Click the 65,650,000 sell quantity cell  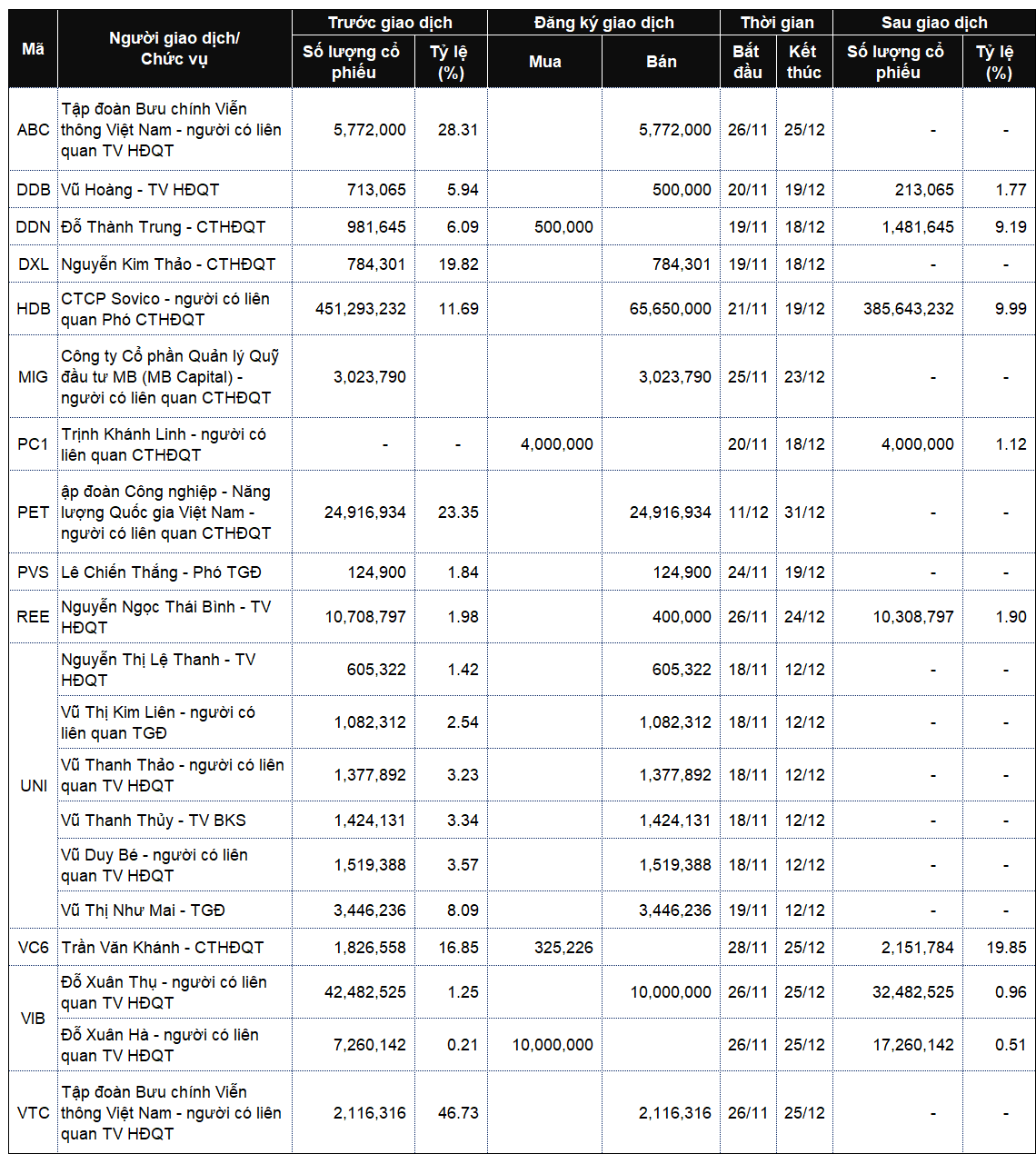coord(670,309)
